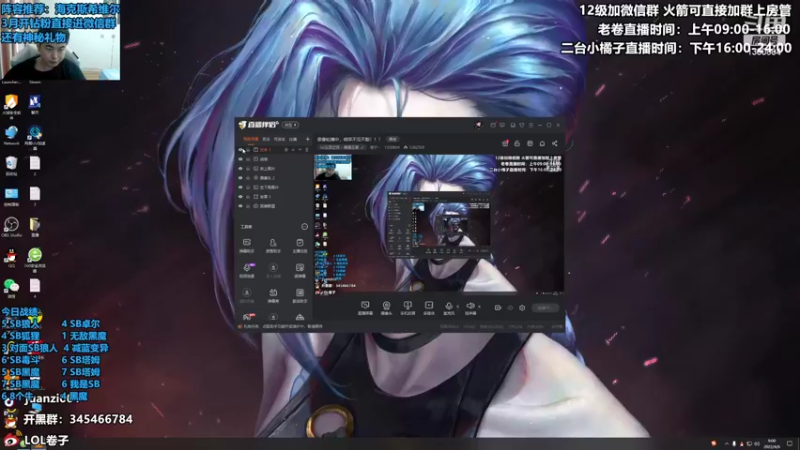Open the barrage show tool in toolbox
This screenshot has height=450, width=800.
coord(273,295)
